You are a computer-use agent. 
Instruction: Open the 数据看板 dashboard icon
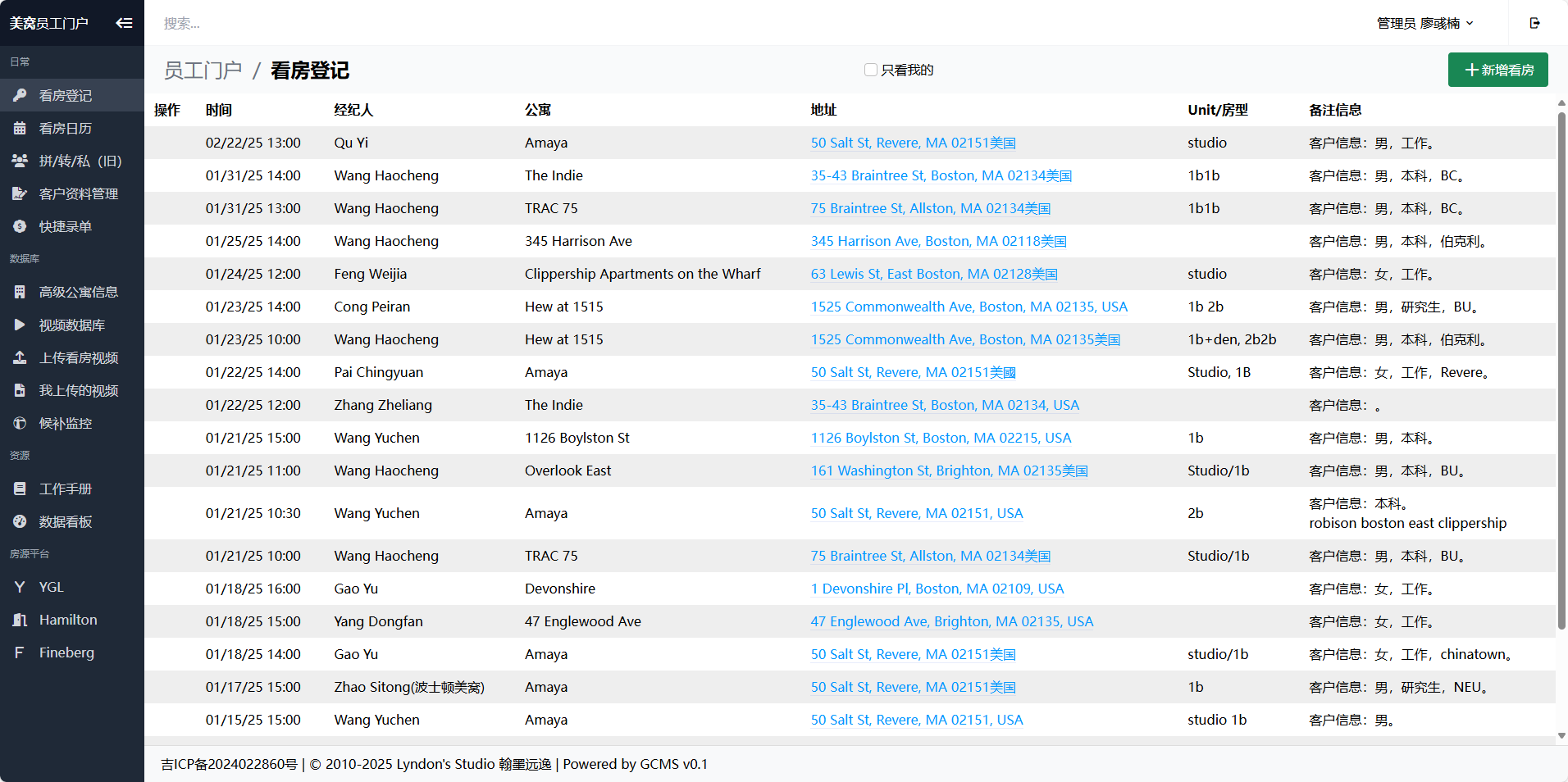[20, 522]
